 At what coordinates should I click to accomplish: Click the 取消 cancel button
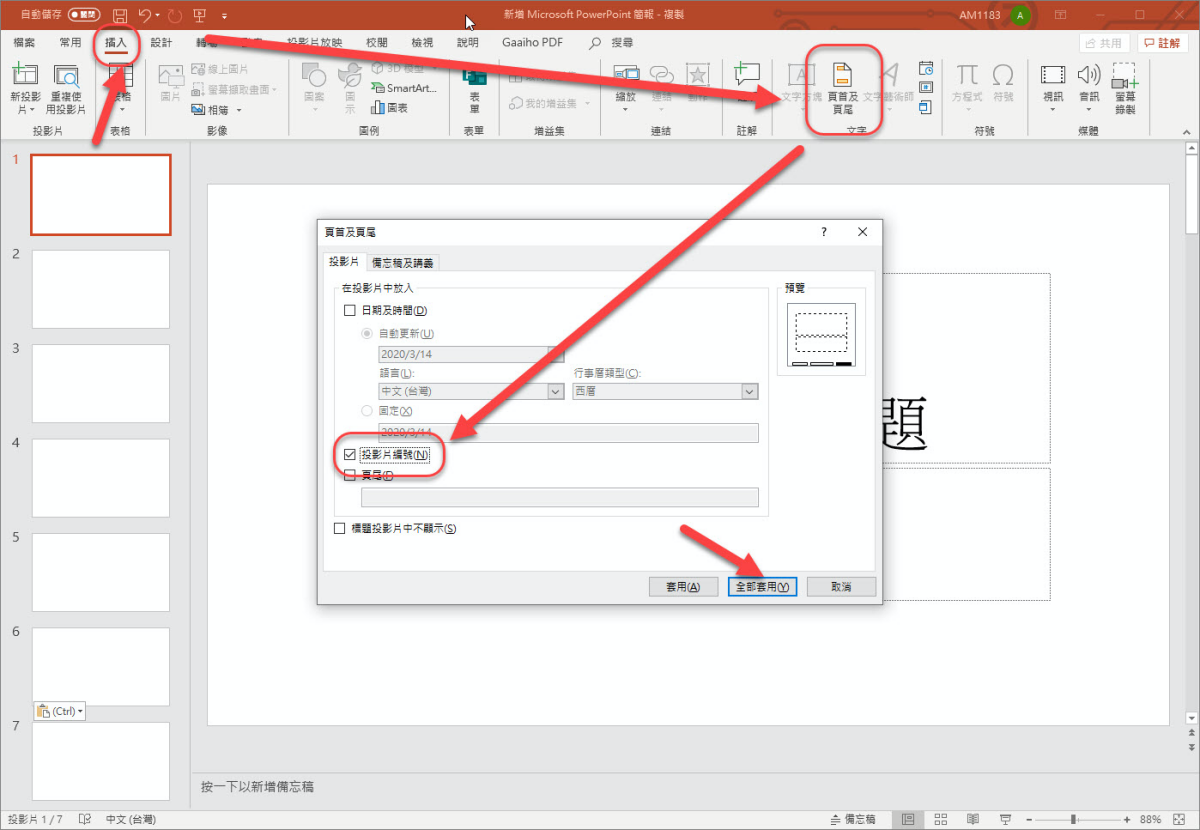coord(841,587)
